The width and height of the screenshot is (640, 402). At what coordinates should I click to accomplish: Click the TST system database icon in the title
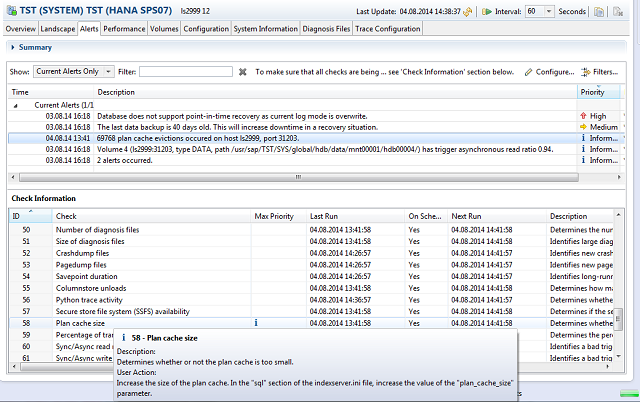point(12,11)
